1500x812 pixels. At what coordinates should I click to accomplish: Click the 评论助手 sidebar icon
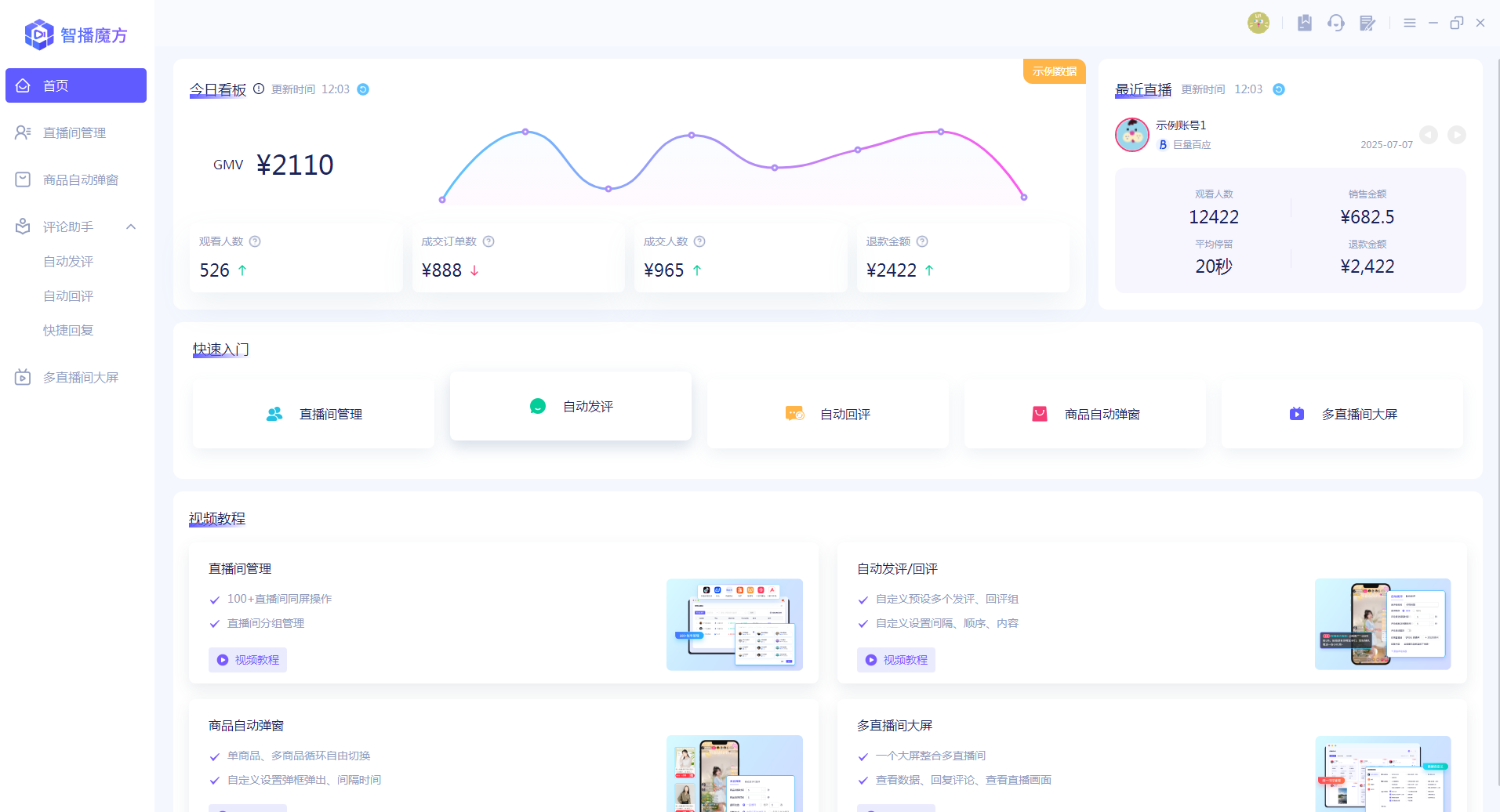[x=23, y=227]
